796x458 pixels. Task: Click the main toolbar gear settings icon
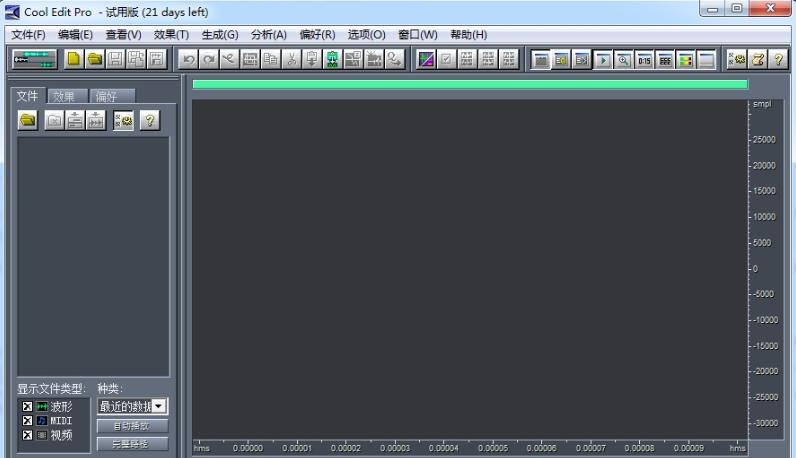737,59
